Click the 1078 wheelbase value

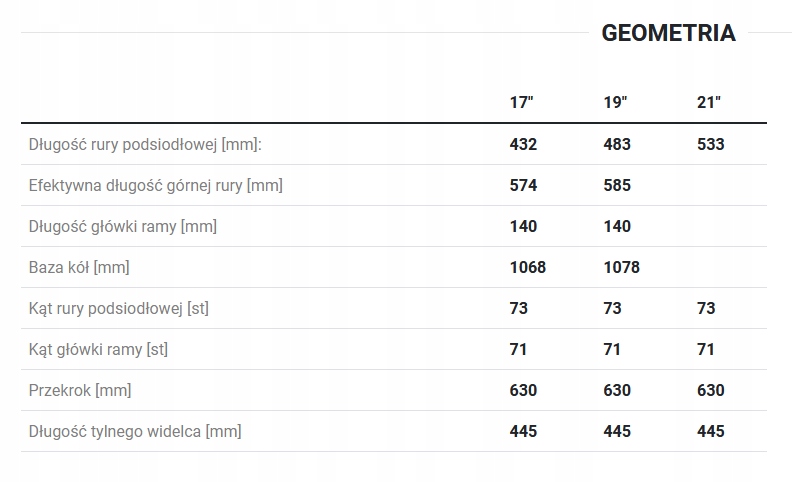pyautogui.click(x=622, y=267)
